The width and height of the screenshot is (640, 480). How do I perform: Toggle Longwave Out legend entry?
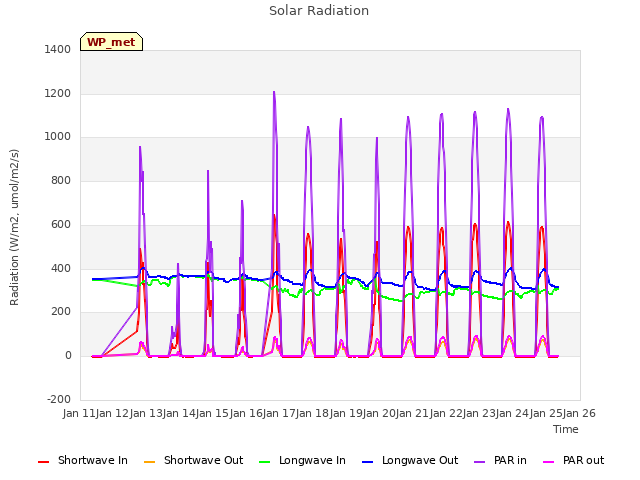point(410,460)
